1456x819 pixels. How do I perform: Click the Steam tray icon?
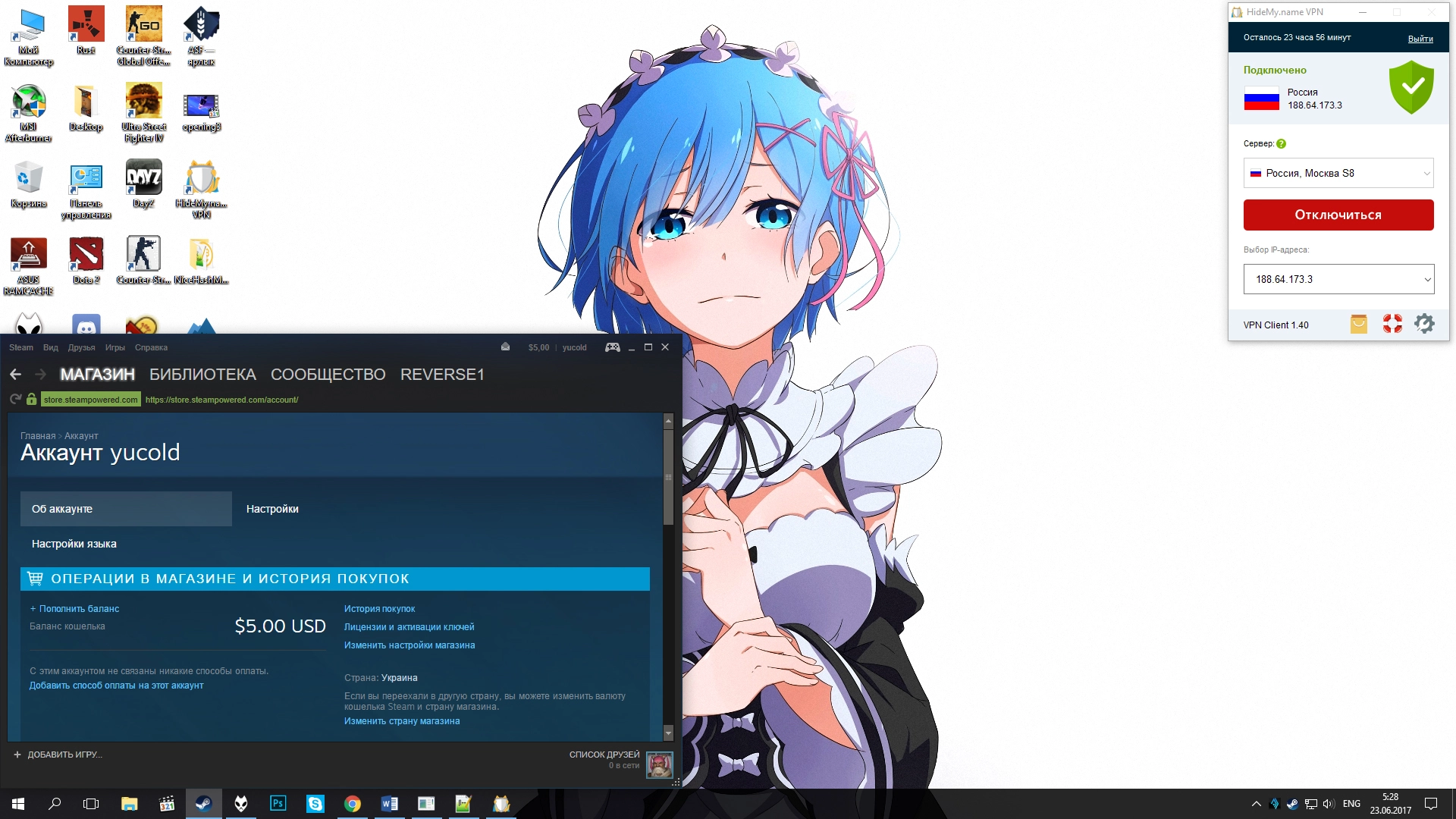tap(1292, 804)
